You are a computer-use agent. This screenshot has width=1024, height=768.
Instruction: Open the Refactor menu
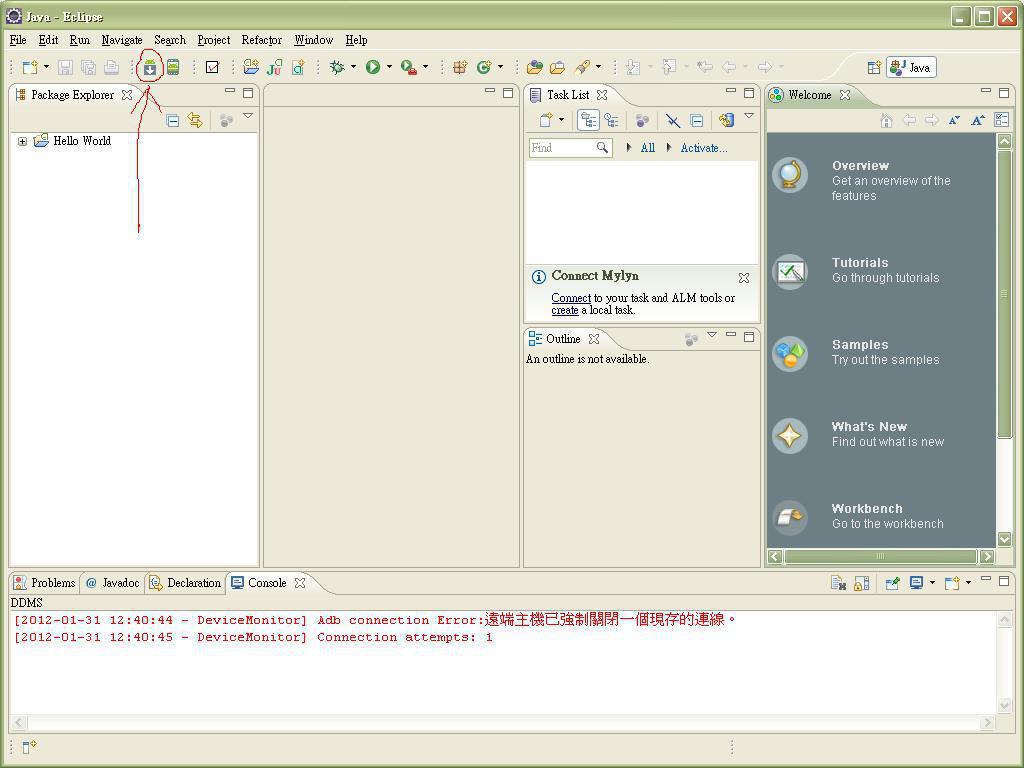tap(261, 40)
